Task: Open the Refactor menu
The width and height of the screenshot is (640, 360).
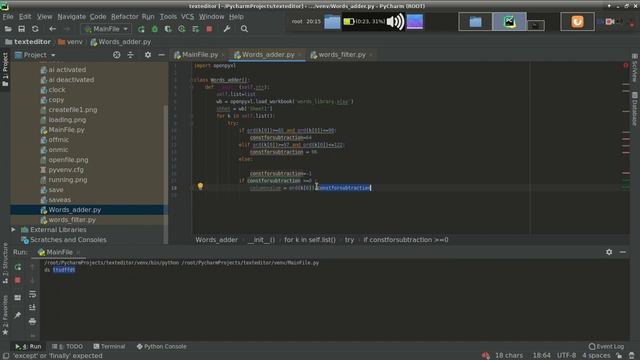Action: tap(124, 17)
